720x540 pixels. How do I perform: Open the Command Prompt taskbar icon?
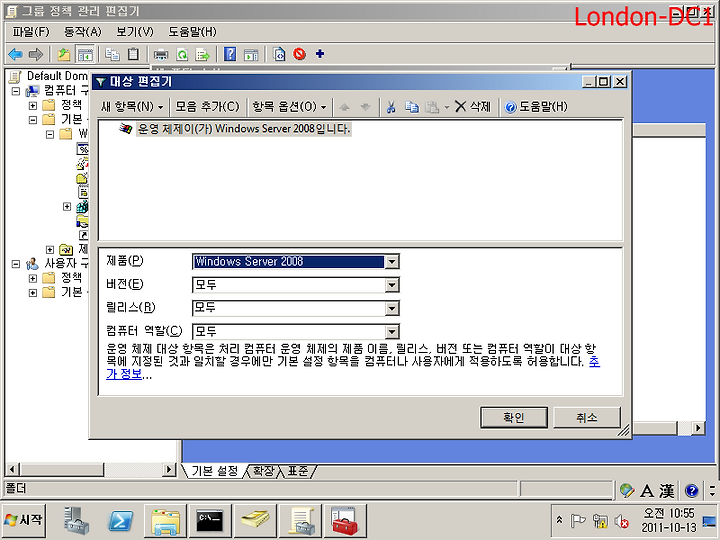[x=210, y=521]
